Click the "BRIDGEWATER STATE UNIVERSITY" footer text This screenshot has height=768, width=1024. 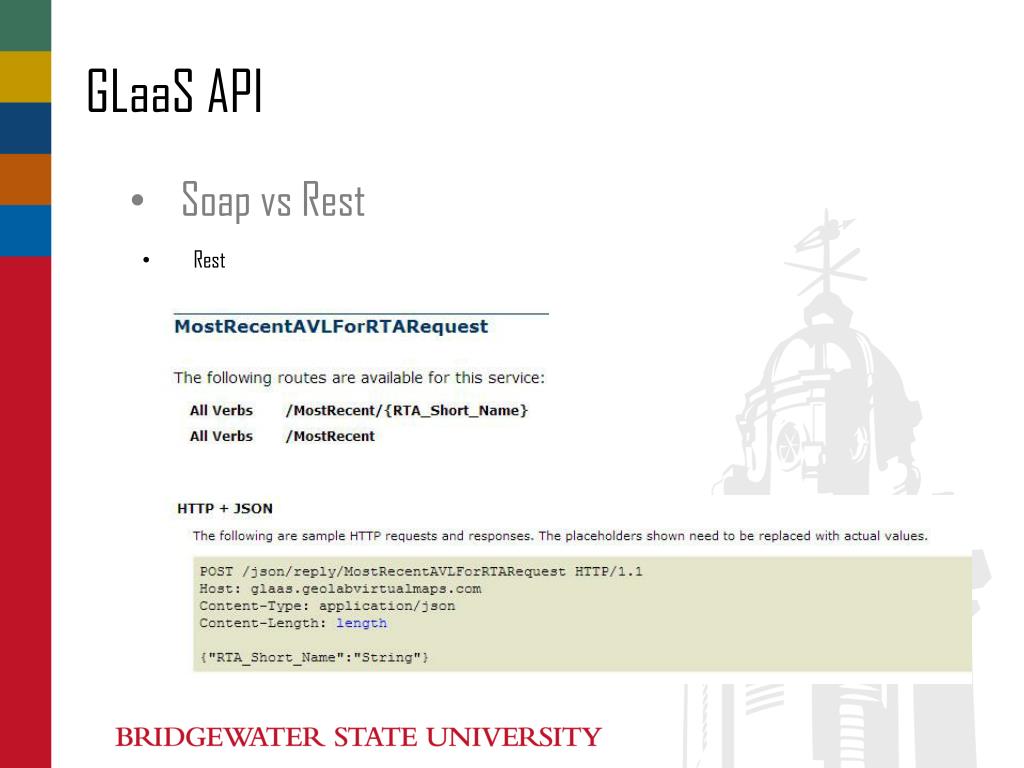tap(358, 737)
